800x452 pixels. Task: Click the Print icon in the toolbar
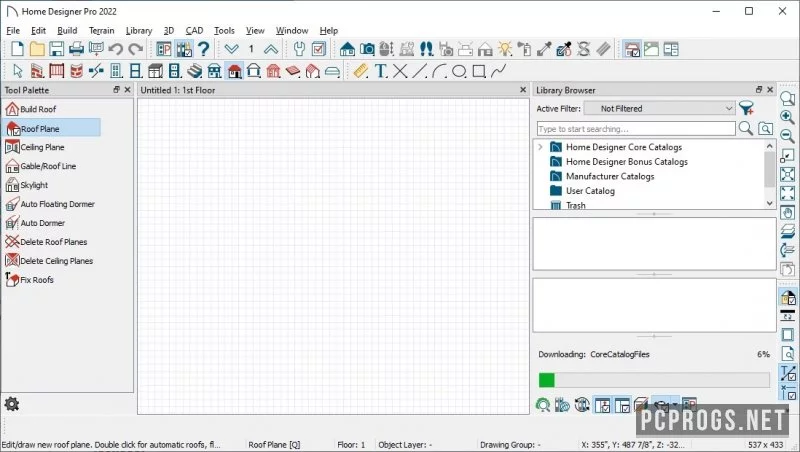point(76,49)
